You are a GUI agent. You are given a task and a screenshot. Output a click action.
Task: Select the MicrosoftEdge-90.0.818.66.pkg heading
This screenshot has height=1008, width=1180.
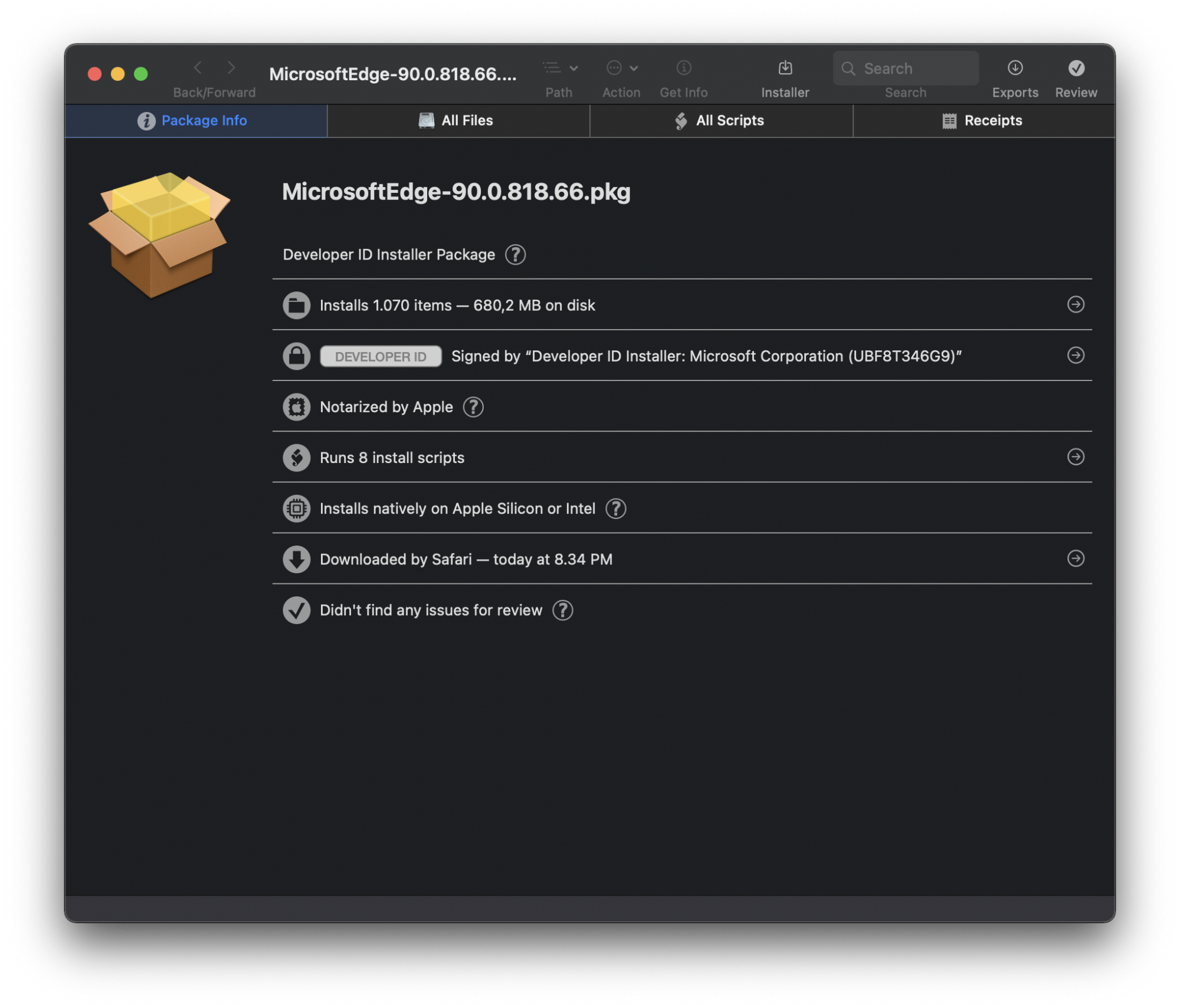[456, 192]
